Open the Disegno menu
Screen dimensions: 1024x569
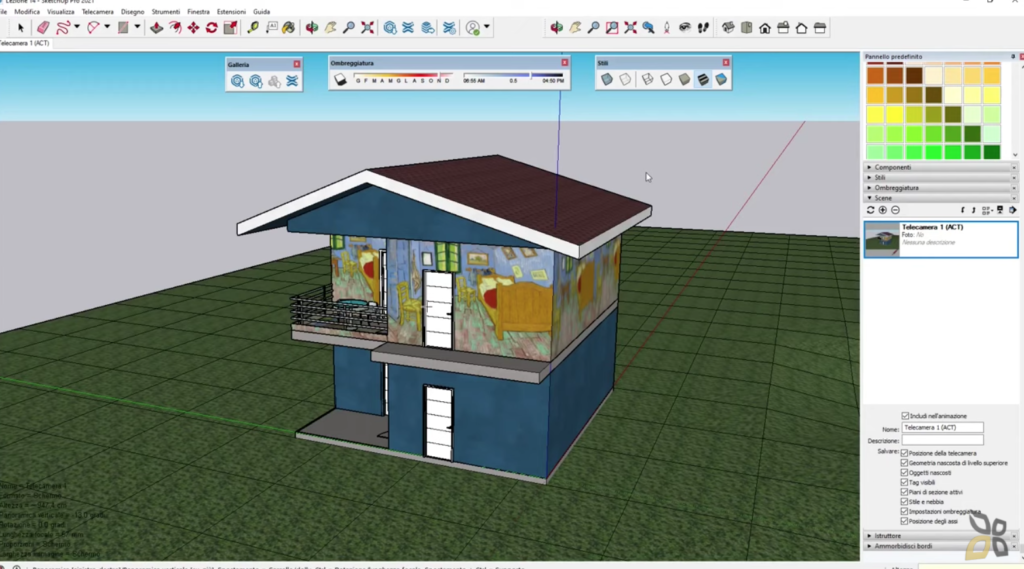coord(133,12)
